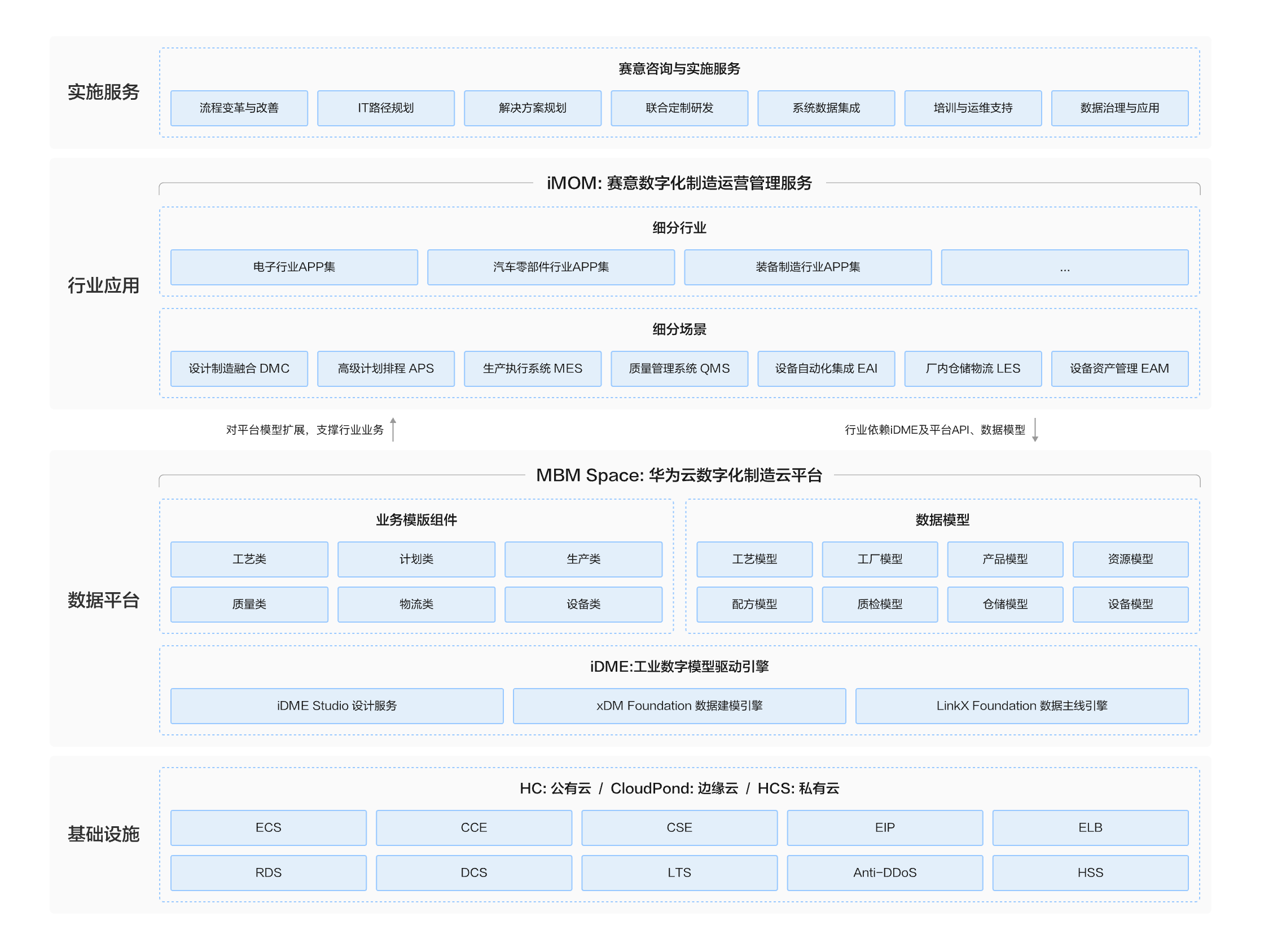The width and height of the screenshot is (1273, 952).
Task: Click the 流程变革与改善 box
Action: point(239,108)
